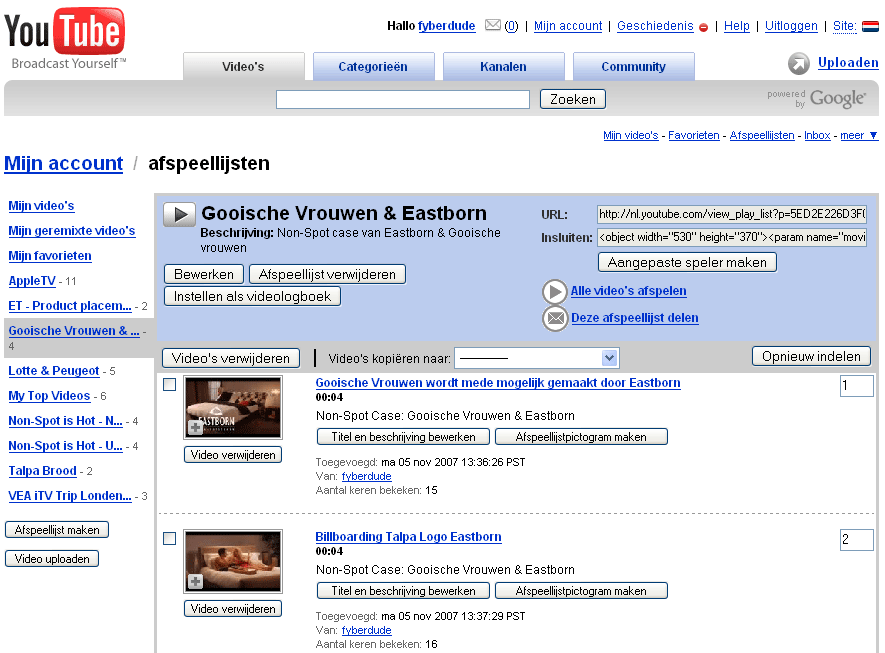The width and height of the screenshot is (885, 653).
Task: Click Video verwijderen under first video
Action: (x=233, y=455)
